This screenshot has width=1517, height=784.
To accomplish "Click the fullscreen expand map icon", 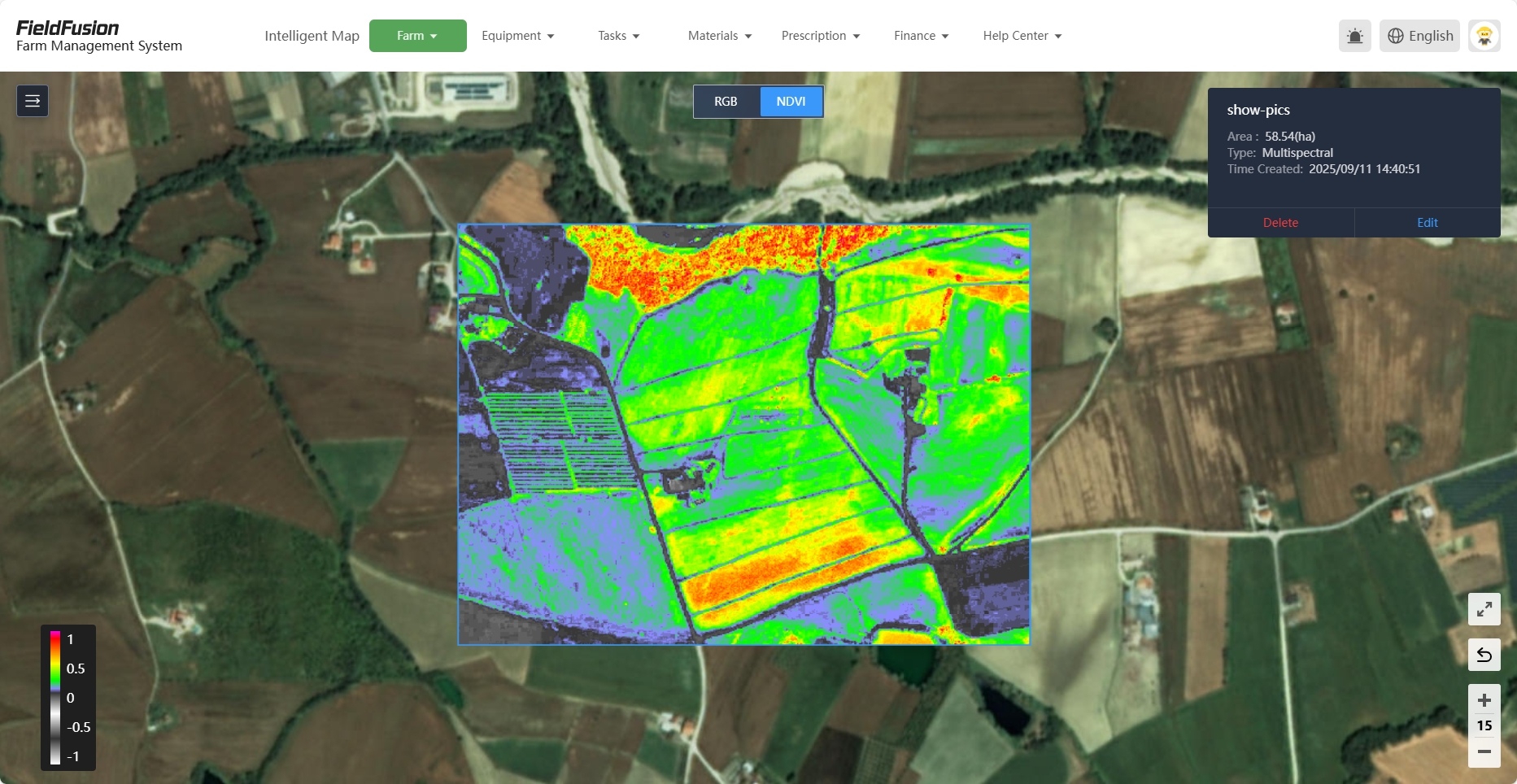I will coord(1484,609).
